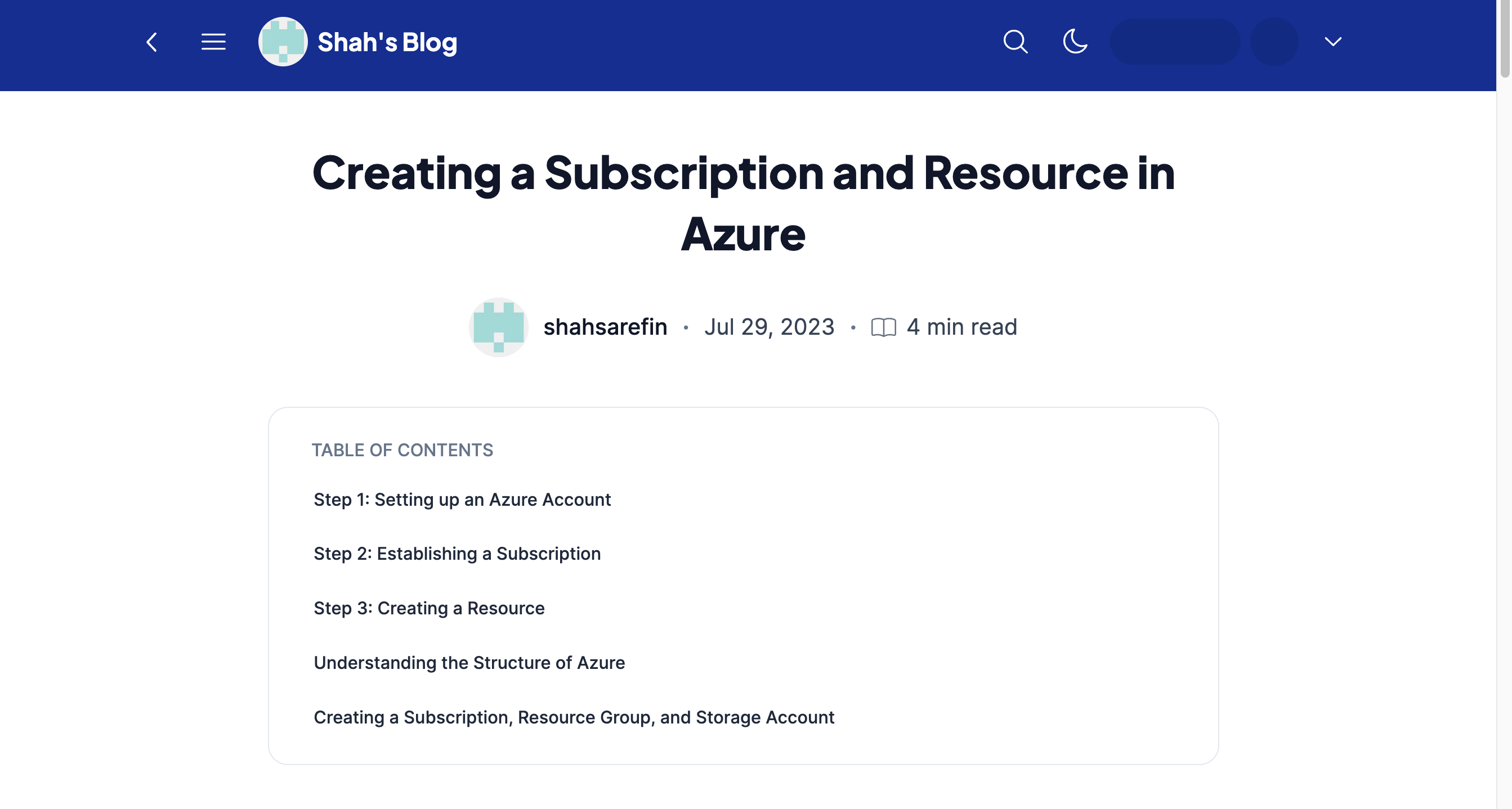This screenshot has height=809, width=1512.
Task: Jump to Creating a Subscription, Resource Group section
Action: pos(574,717)
